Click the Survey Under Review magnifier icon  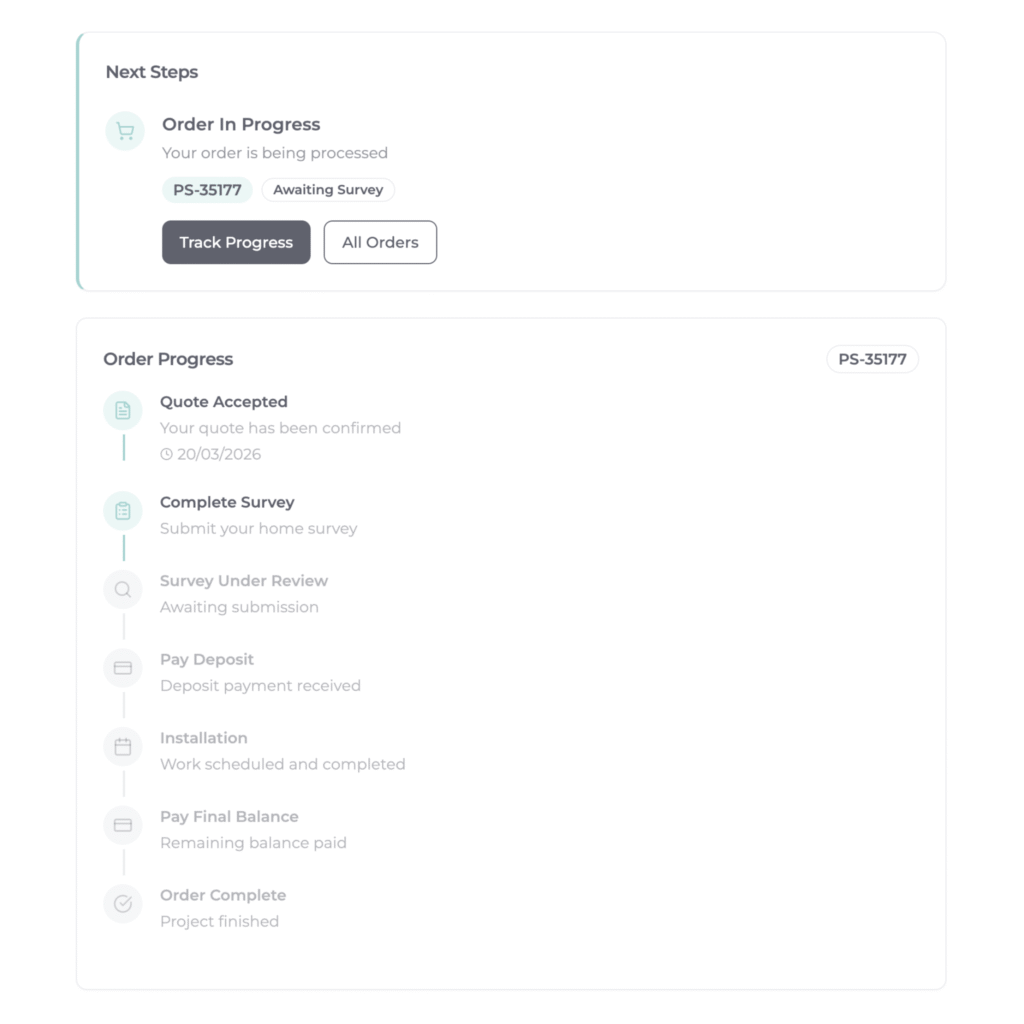pyautogui.click(x=123, y=590)
